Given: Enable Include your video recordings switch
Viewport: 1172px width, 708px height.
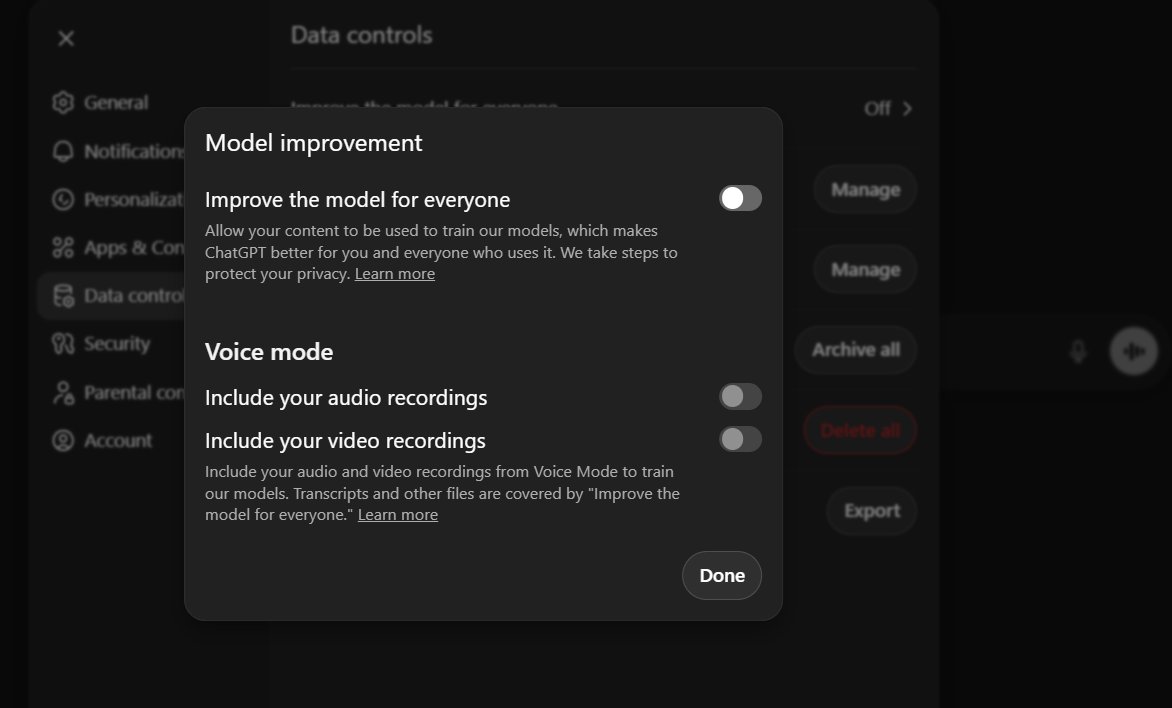Looking at the screenshot, I should click(x=740, y=439).
